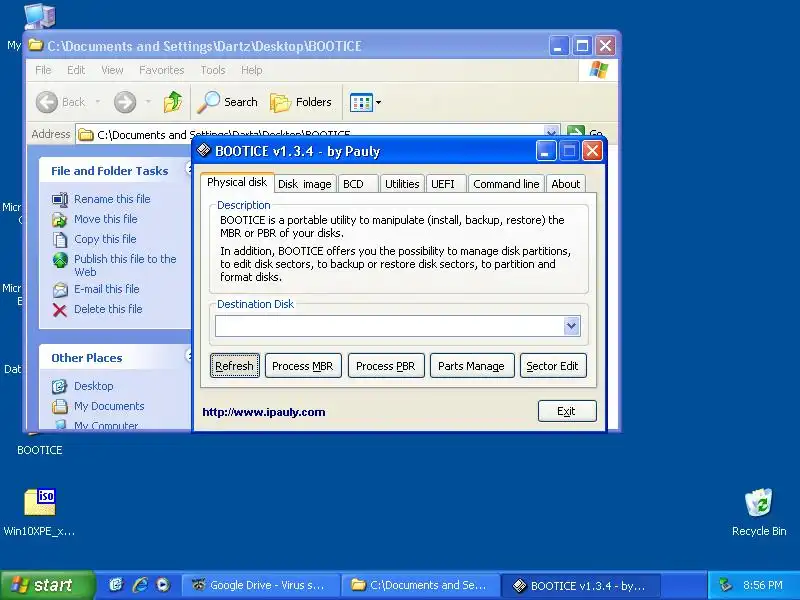Launch Internet Explorer from Quick Launch
800x600 pixels.
[139, 585]
